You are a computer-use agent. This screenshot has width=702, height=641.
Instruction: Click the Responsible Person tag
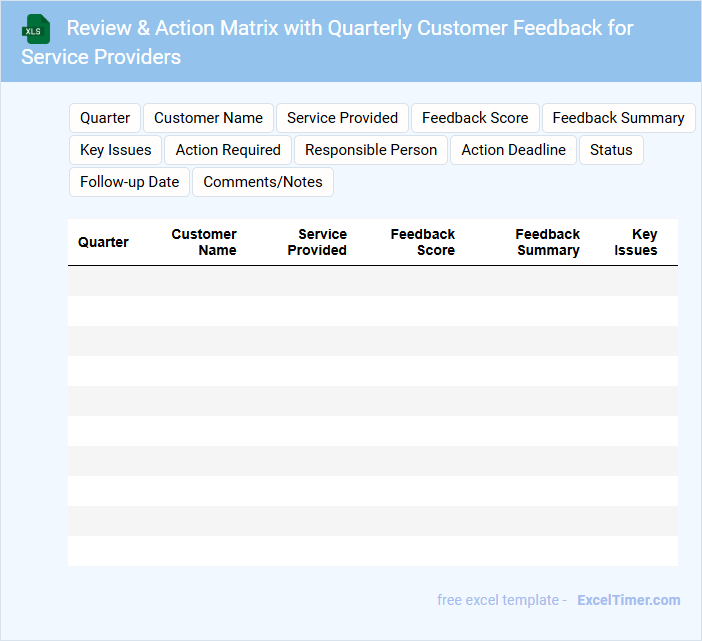coord(371,150)
